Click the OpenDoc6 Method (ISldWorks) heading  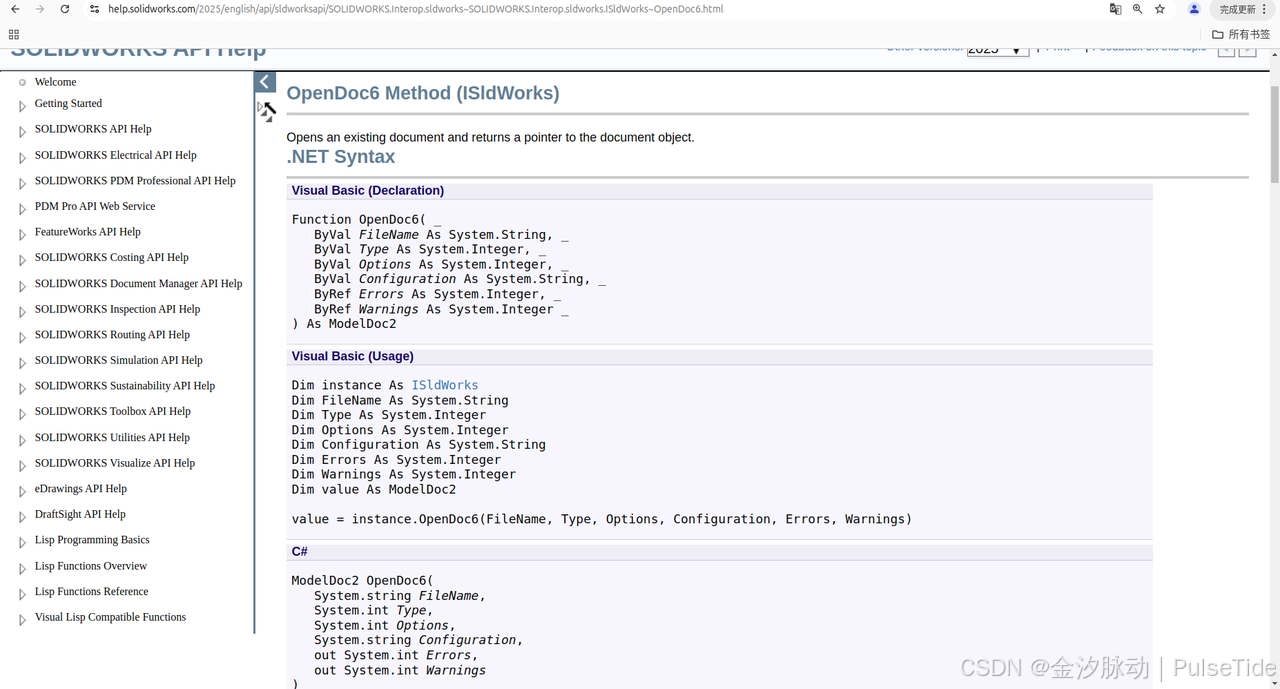click(423, 93)
